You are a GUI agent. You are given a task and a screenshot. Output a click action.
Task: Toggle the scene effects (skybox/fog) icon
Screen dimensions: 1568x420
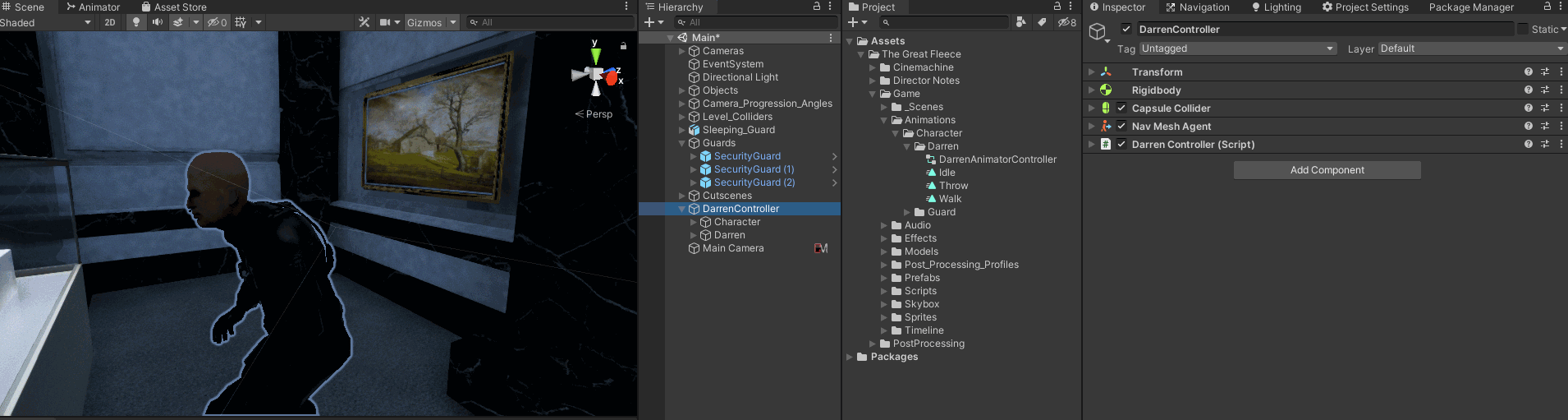178,22
